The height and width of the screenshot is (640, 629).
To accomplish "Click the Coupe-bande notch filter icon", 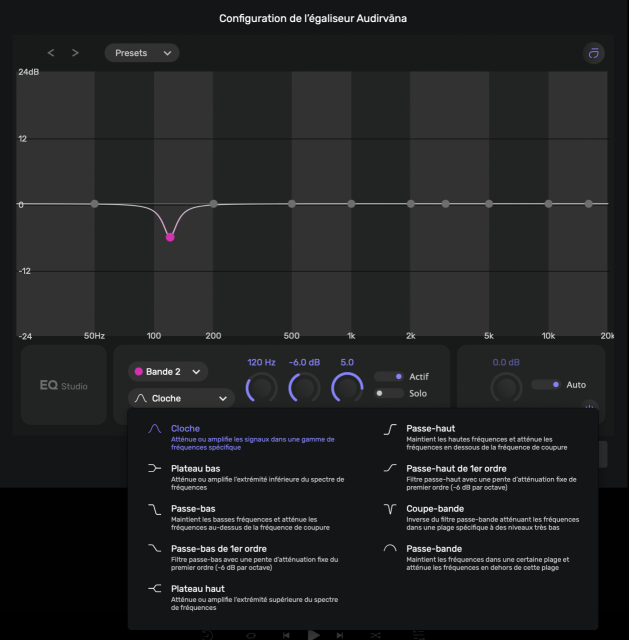I will pos(390,509).
